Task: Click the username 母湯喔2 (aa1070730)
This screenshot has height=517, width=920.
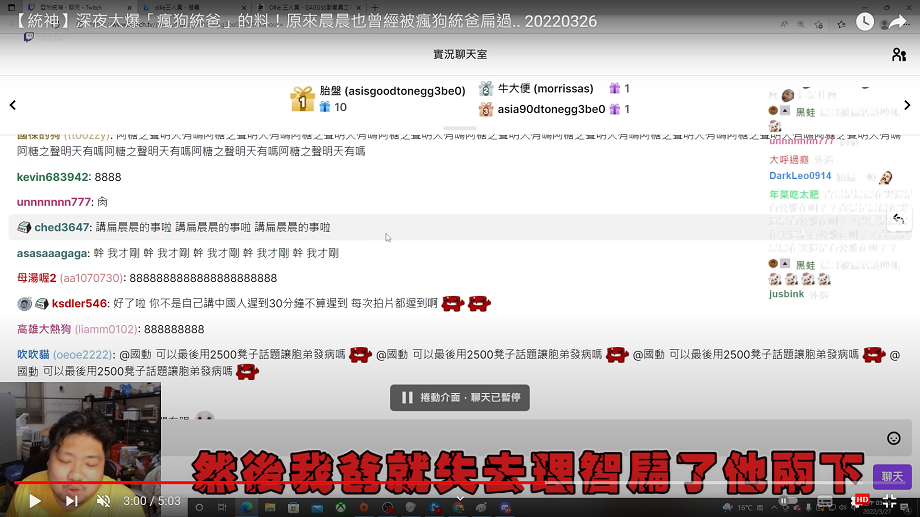Action: tap(70, 278)
